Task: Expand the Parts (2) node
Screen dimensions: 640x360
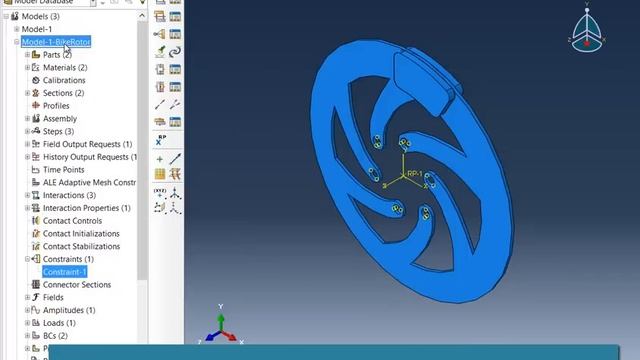Action: pos(27,54)
